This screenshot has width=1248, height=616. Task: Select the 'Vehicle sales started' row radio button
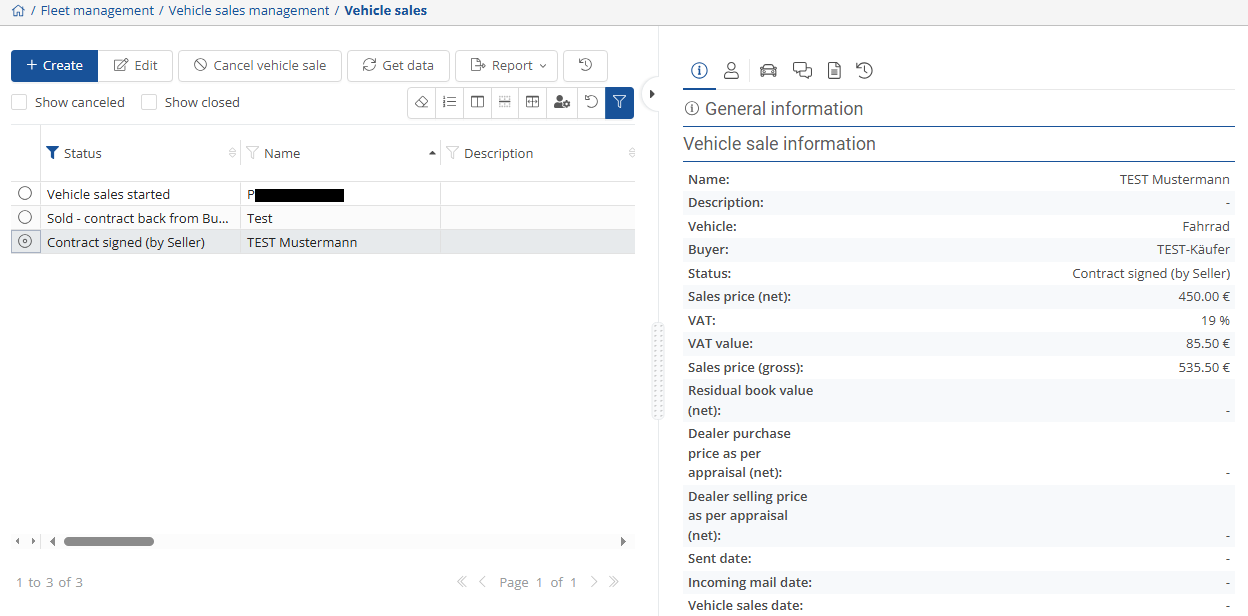pyautogui.click(x=25, y=194)
